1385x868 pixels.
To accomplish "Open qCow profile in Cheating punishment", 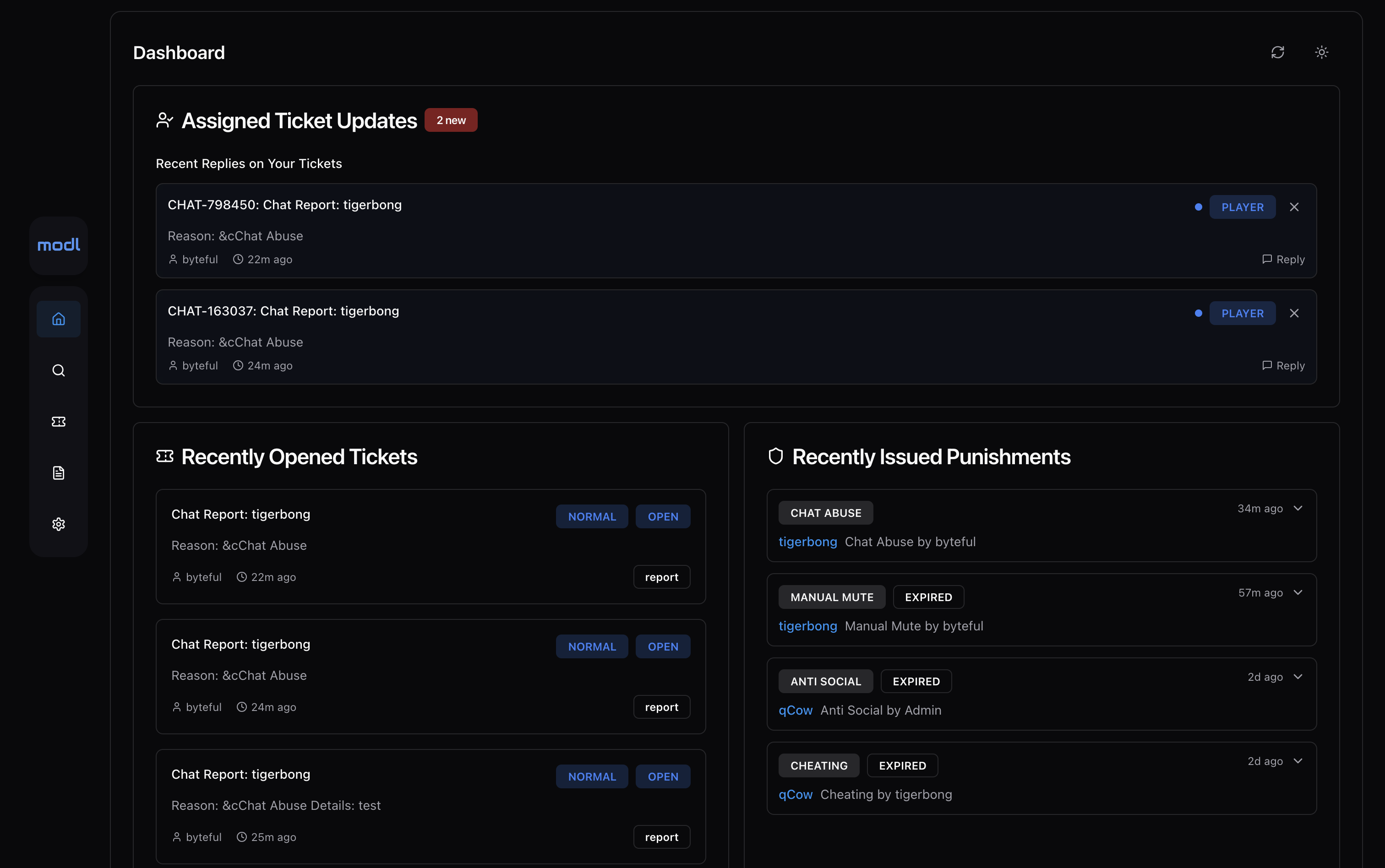I will tap(795, 794).
